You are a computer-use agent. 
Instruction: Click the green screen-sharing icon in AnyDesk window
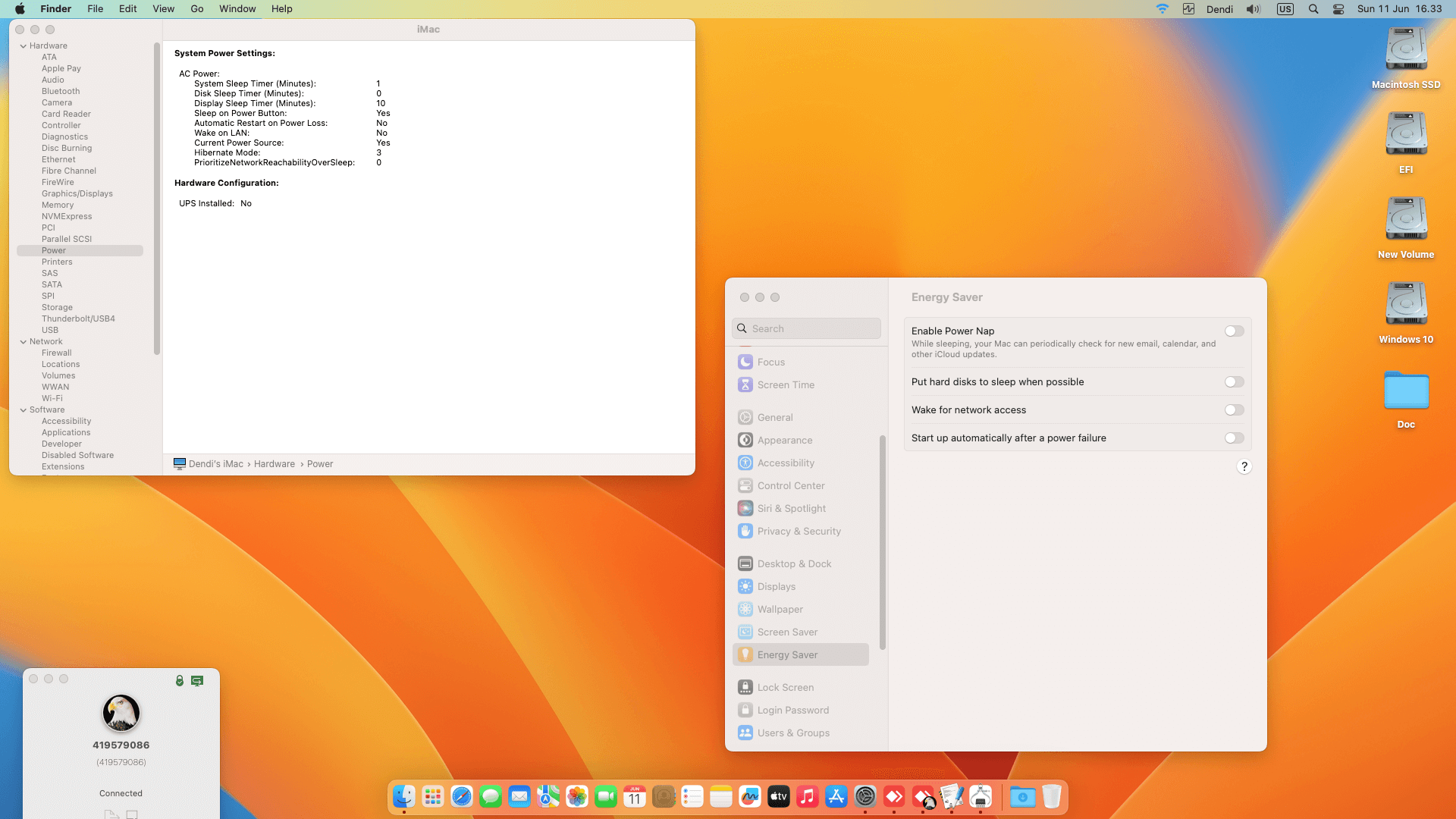tap(197, 681)
